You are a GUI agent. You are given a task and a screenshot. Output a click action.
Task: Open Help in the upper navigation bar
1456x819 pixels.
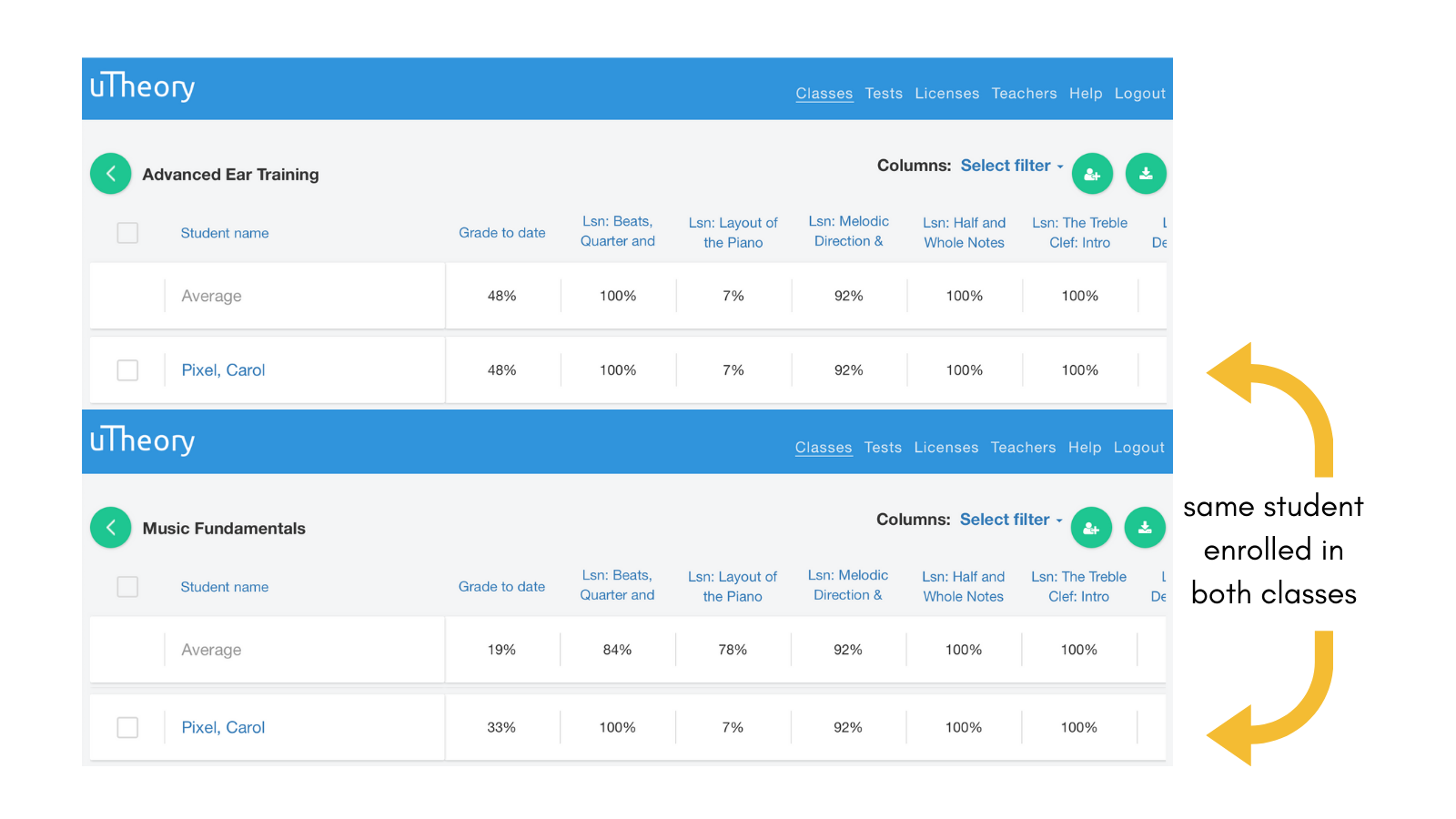1086,94
